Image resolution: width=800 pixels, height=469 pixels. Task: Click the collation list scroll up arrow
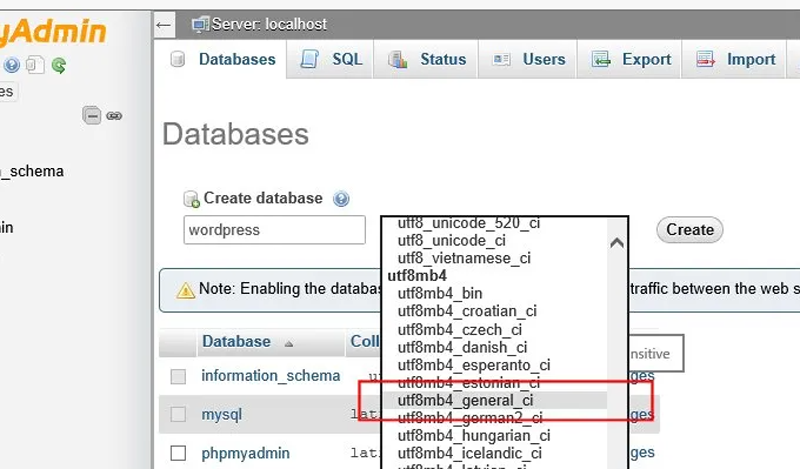[616, 242]
